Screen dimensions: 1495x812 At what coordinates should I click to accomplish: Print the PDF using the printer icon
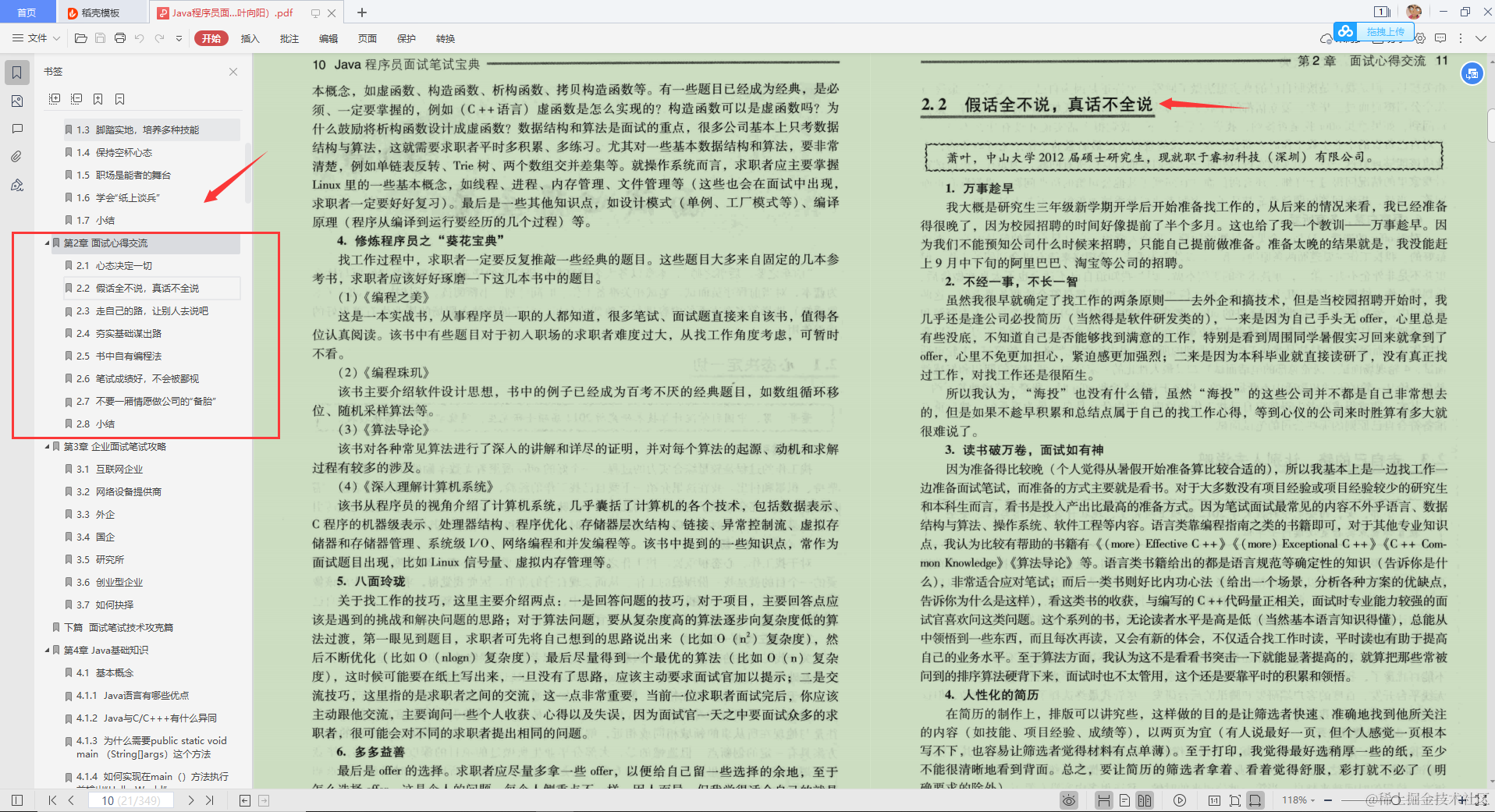pyautogui.click(x=119, y=37)
